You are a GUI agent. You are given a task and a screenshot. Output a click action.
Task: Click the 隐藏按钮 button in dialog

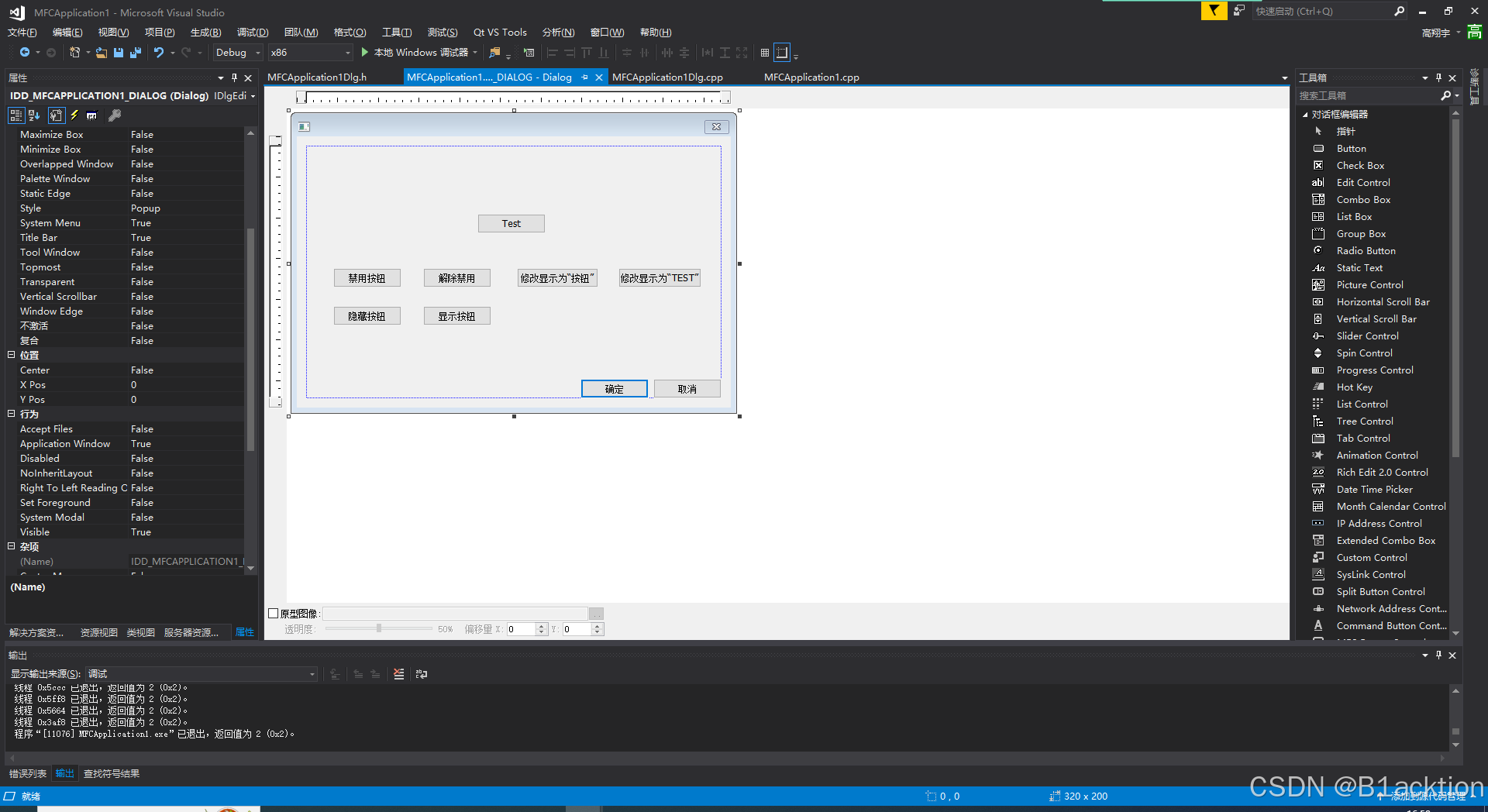[367, 316]
